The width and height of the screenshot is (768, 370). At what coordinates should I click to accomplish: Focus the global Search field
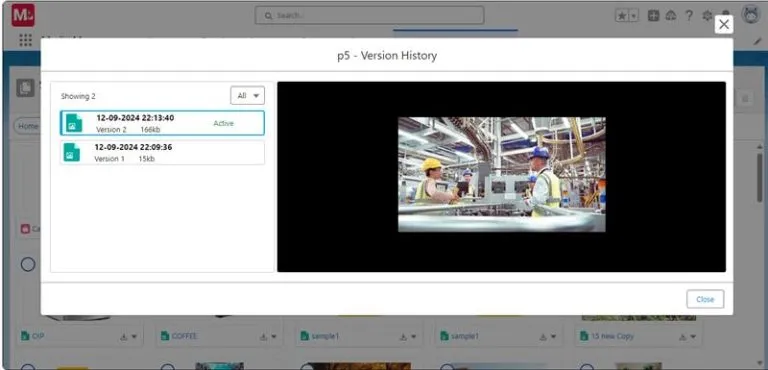[369, 16]
